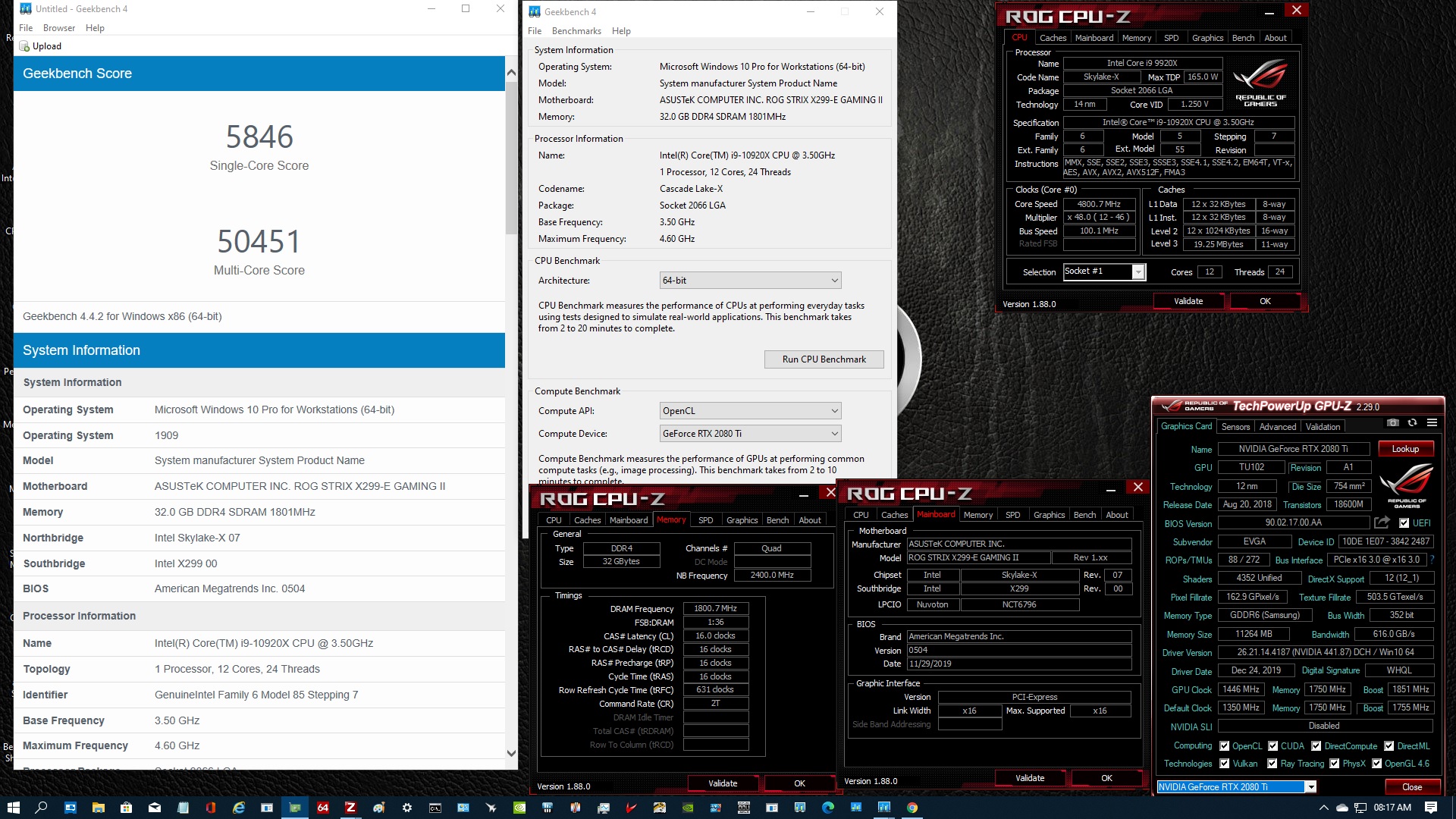
Task: Open Action Center notification icon
Action: [1430, 808]
